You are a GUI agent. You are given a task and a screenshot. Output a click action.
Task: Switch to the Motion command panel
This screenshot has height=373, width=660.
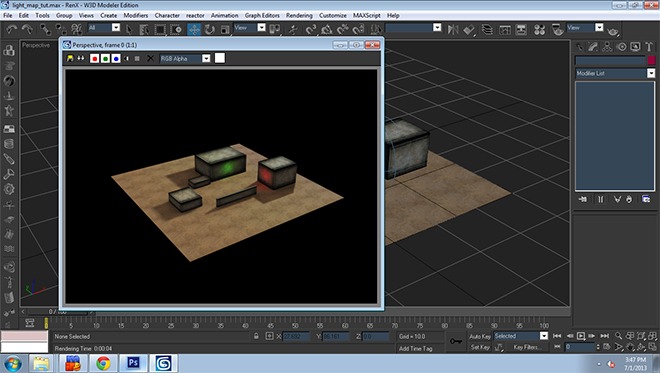pos(621,47)
